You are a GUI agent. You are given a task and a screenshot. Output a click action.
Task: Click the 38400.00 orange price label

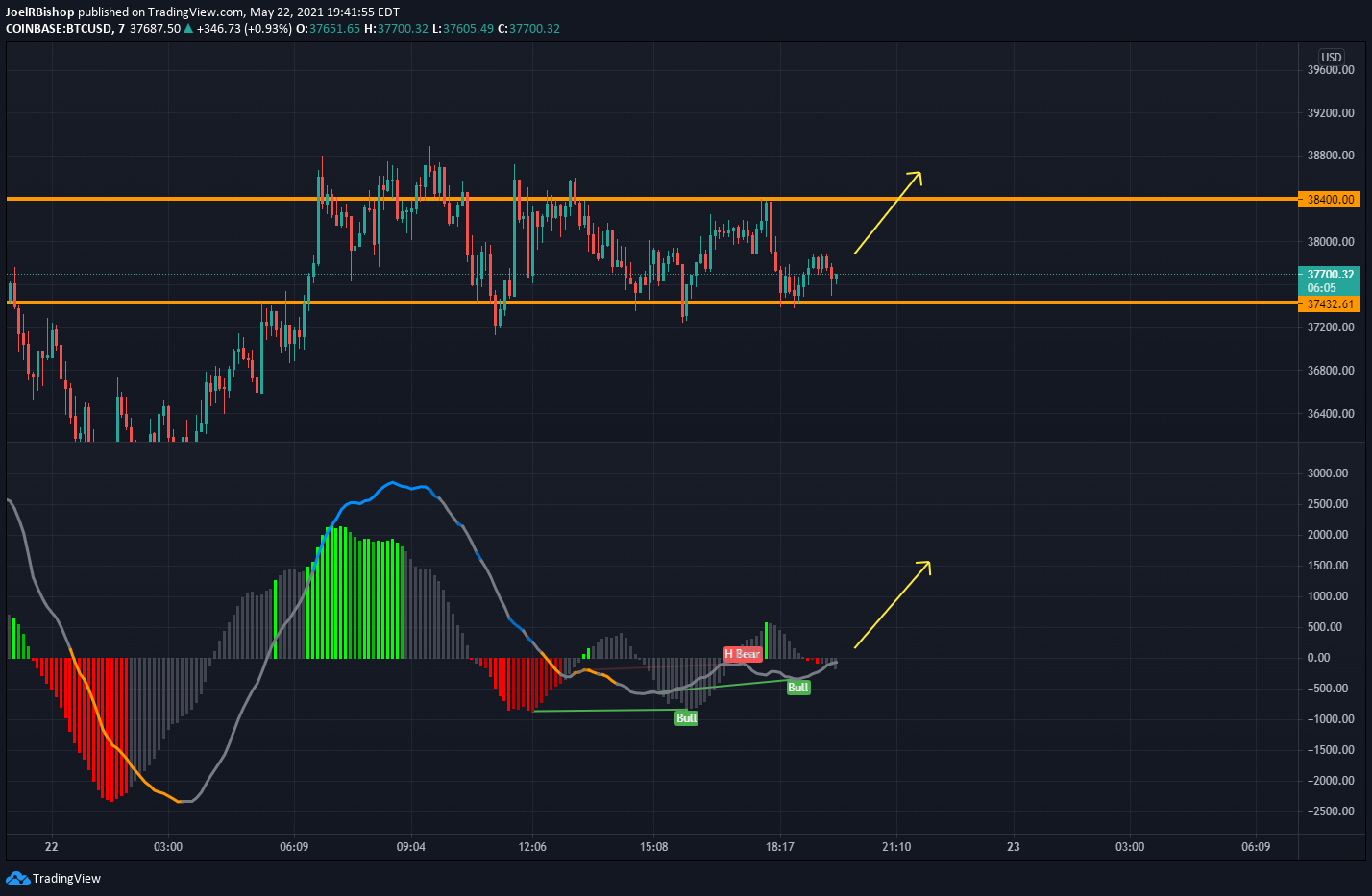click(1331, 200)
